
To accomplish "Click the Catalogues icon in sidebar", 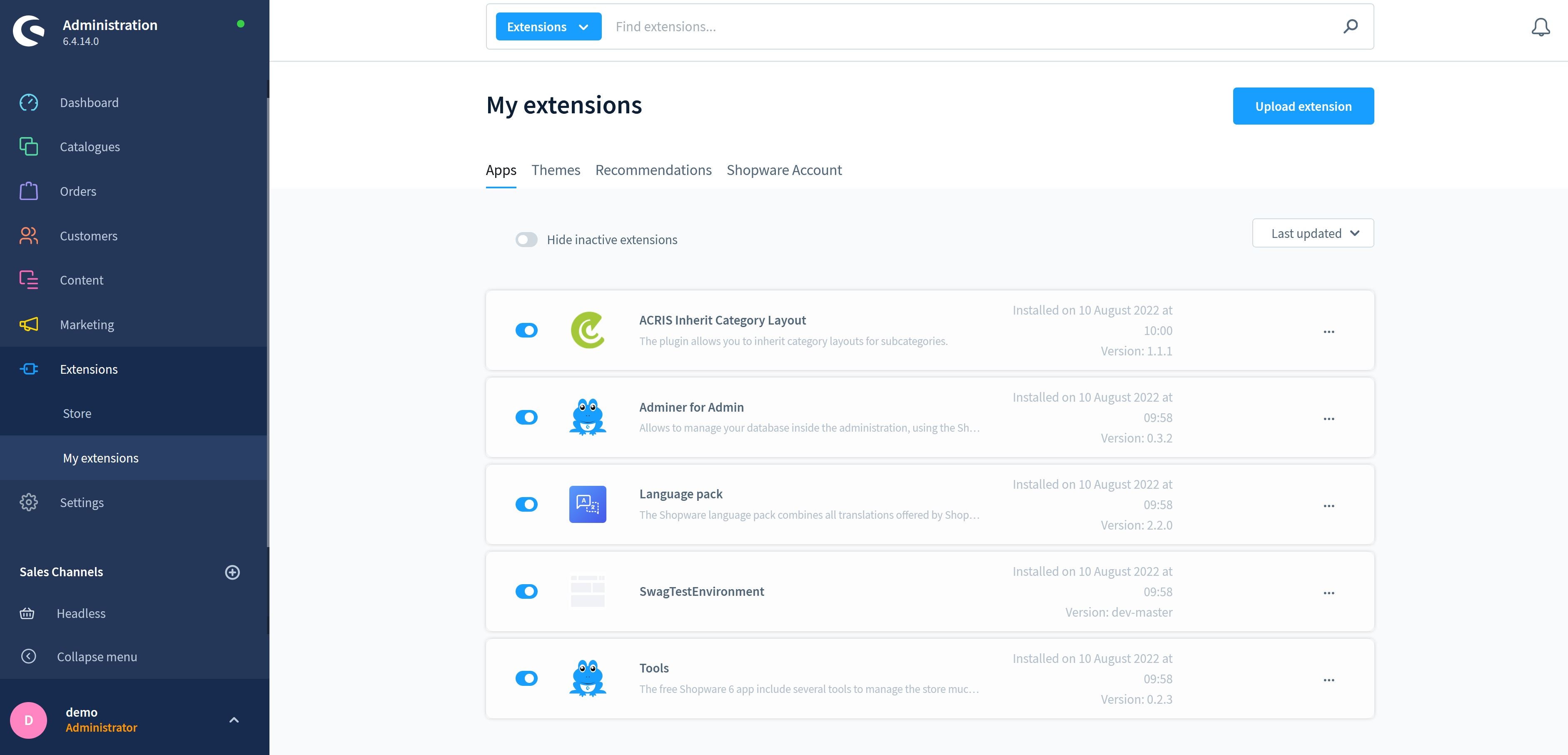I will [28, 146].
